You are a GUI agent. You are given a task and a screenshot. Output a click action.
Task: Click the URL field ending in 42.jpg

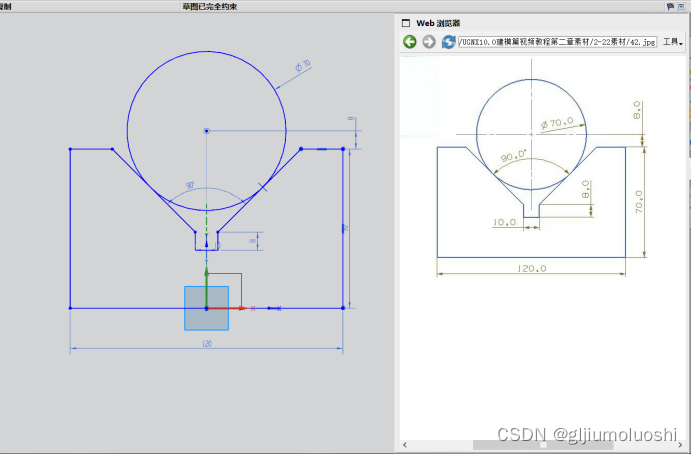coord(557,42)
